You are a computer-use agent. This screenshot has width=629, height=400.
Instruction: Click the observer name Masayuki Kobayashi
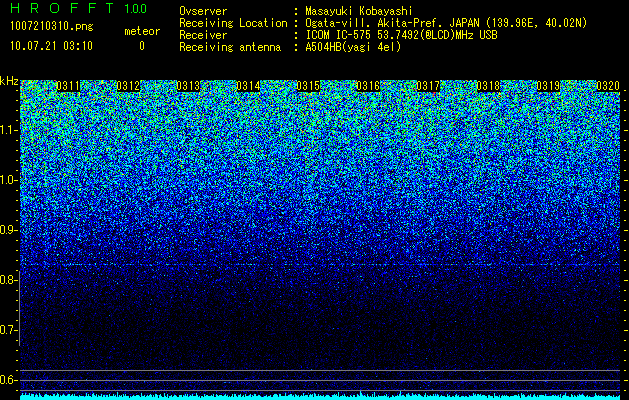[359, 11]
